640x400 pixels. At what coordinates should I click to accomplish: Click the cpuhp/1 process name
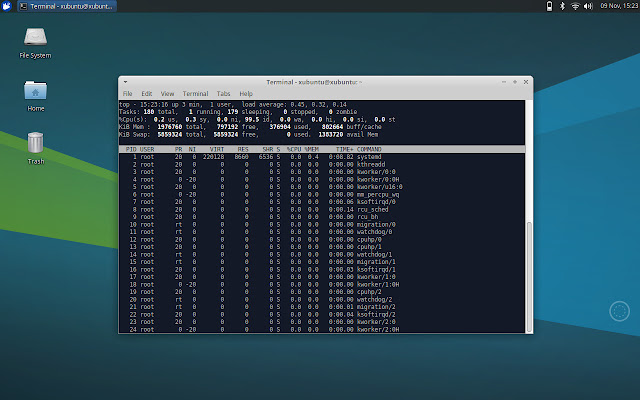[369, 247]
